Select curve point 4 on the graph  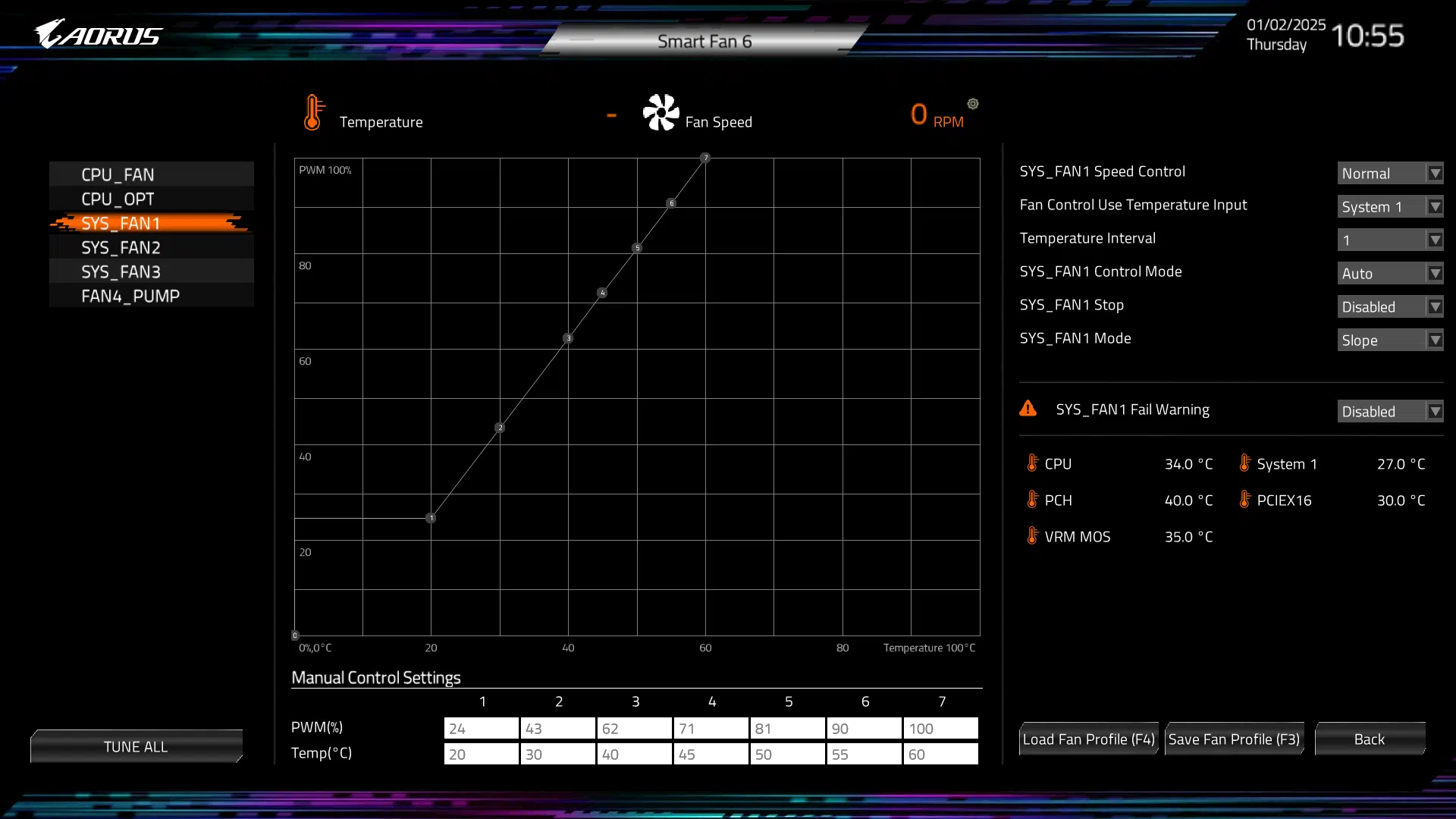(602, 293)
